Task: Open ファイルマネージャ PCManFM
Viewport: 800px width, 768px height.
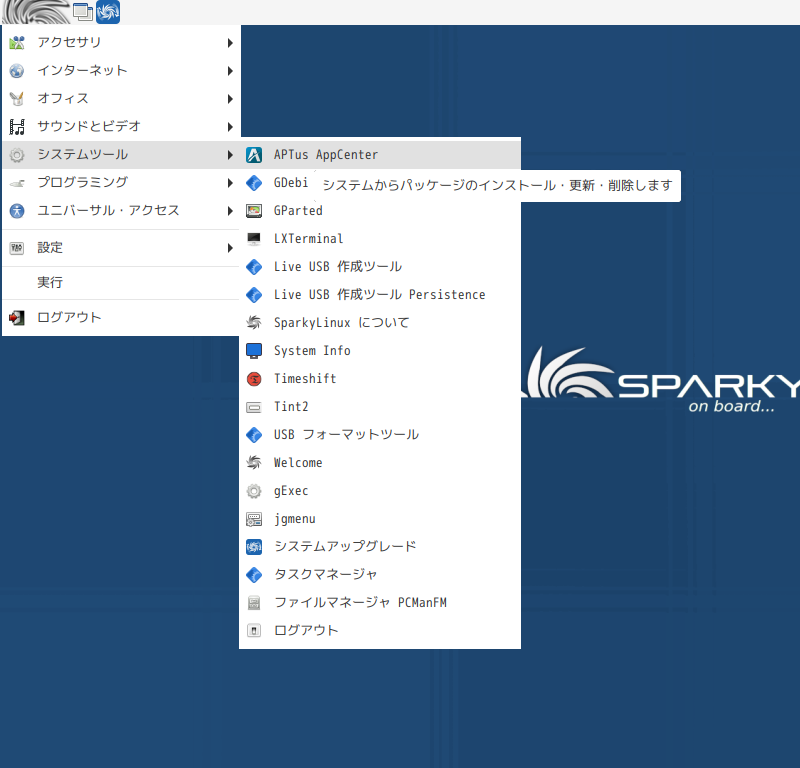Action: point(380,603)
